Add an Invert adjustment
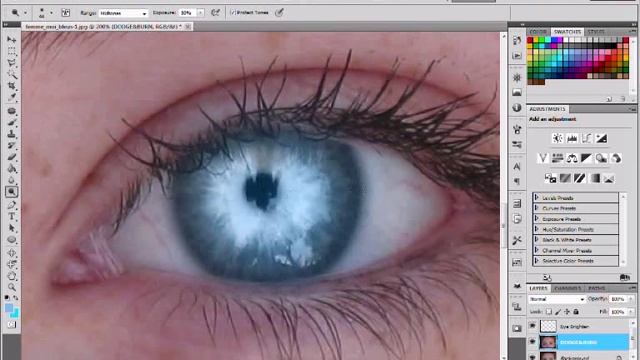Viewport: 640px width, 360px height. click(550, 178)
